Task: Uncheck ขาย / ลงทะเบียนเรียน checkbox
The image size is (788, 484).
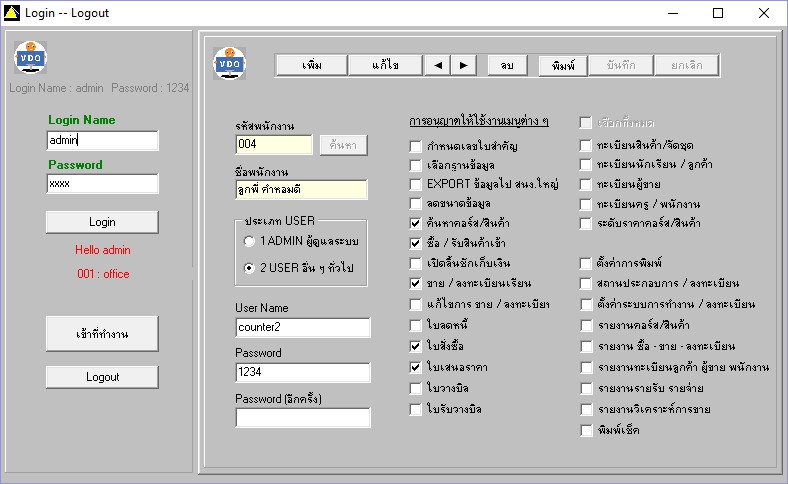Action: point(415,283)
